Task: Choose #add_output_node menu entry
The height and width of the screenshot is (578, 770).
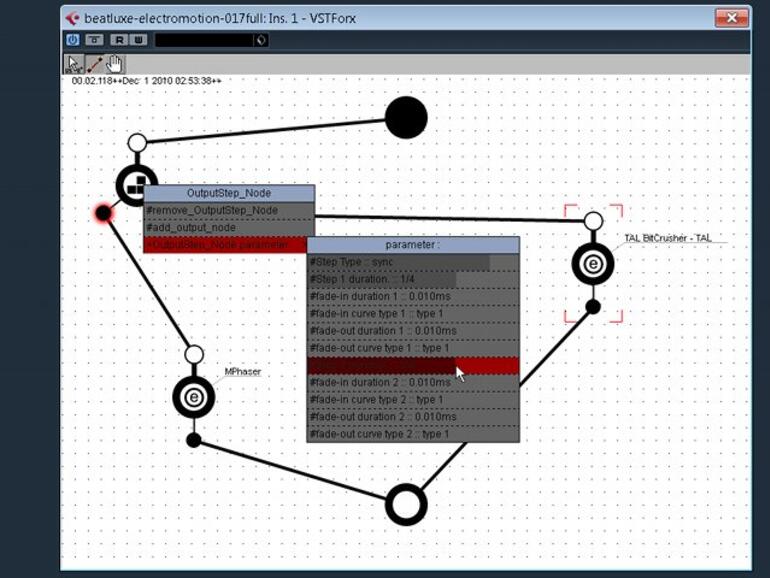Action: pos(229,227)
